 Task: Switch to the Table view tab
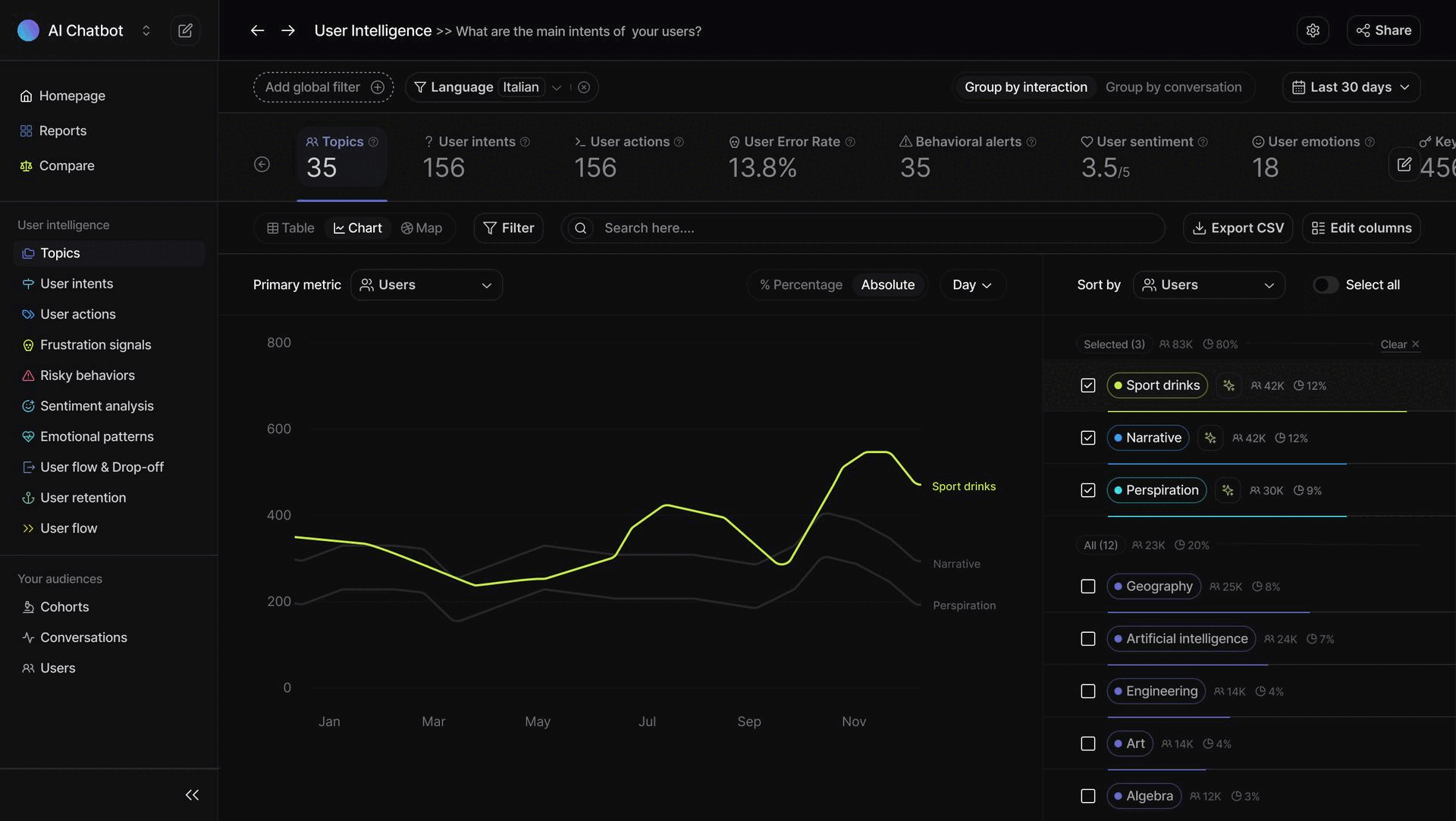tap(290, 228)
